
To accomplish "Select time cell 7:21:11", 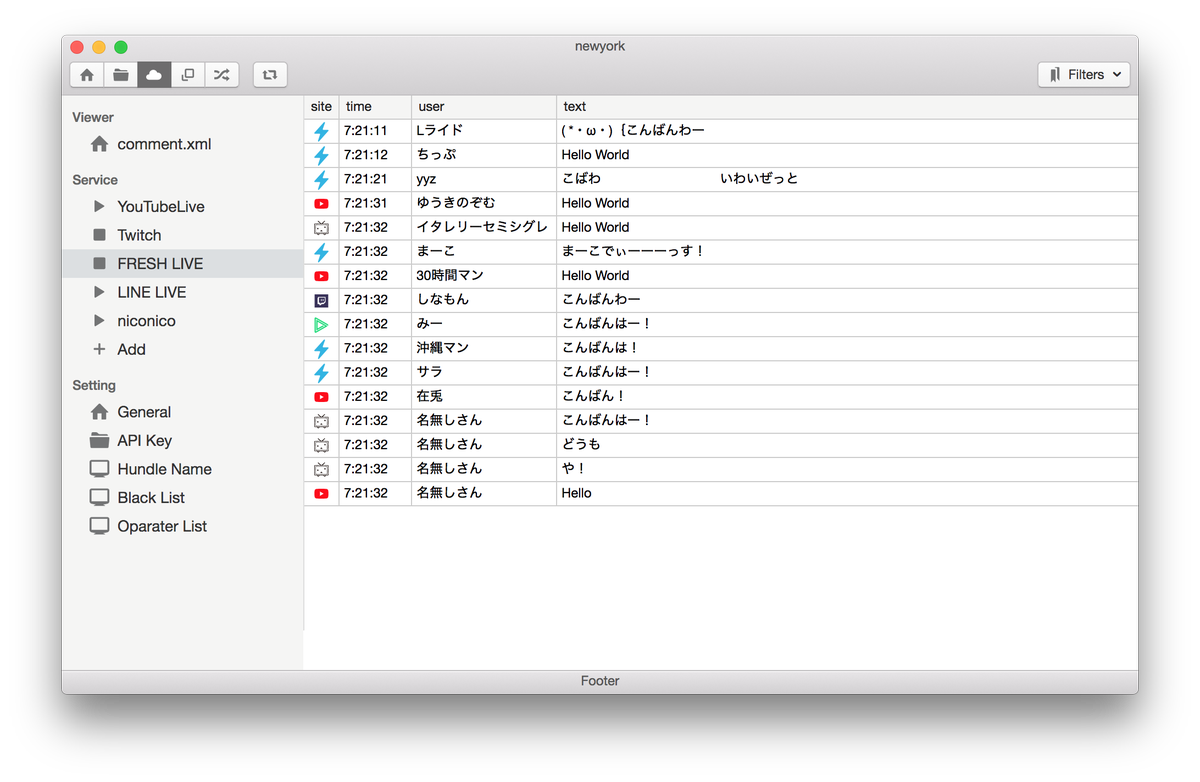I will tap(375, 131).
